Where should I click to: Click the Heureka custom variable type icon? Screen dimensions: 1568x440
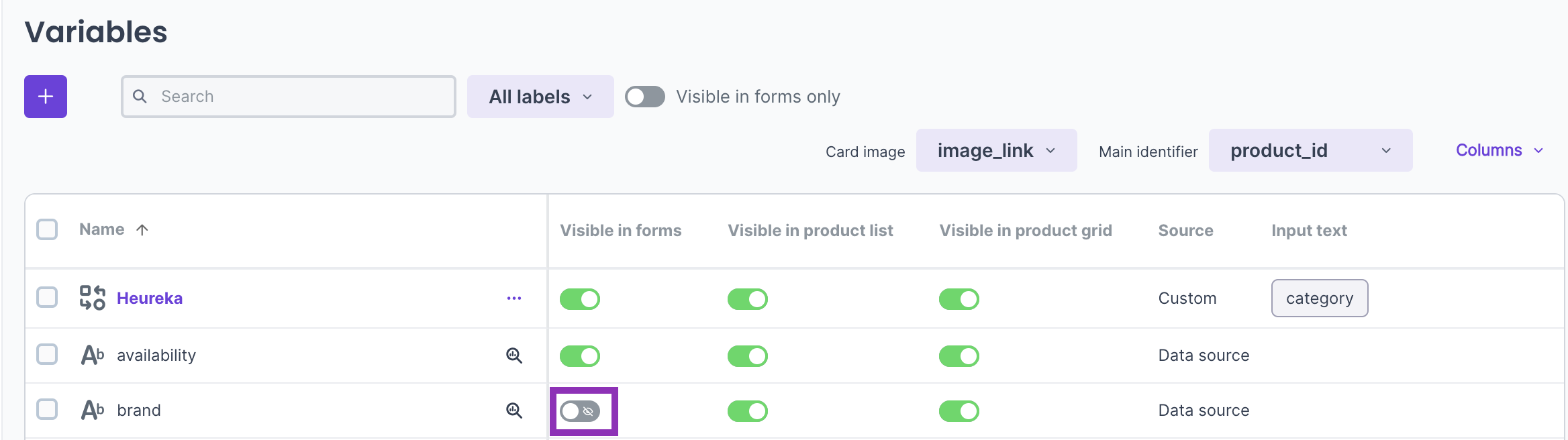click(93, 298)
